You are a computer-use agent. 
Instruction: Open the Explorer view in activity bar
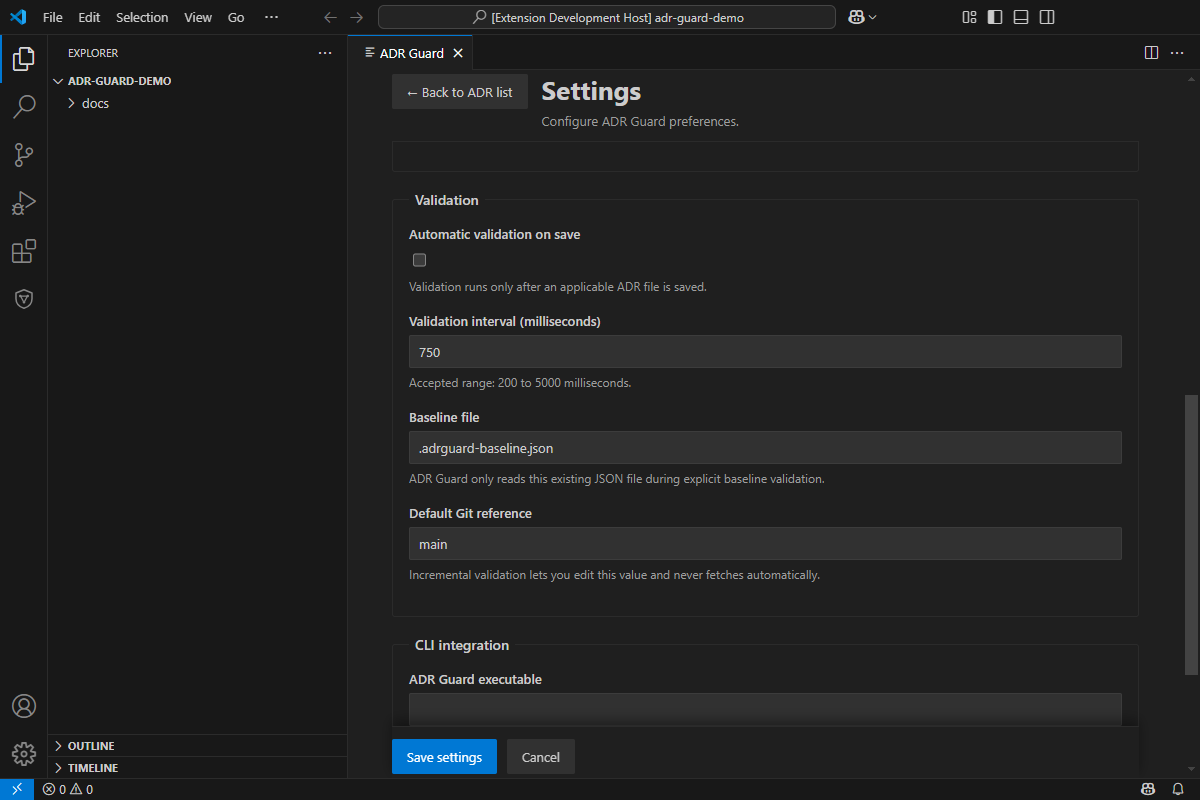[x=24, y=59]
